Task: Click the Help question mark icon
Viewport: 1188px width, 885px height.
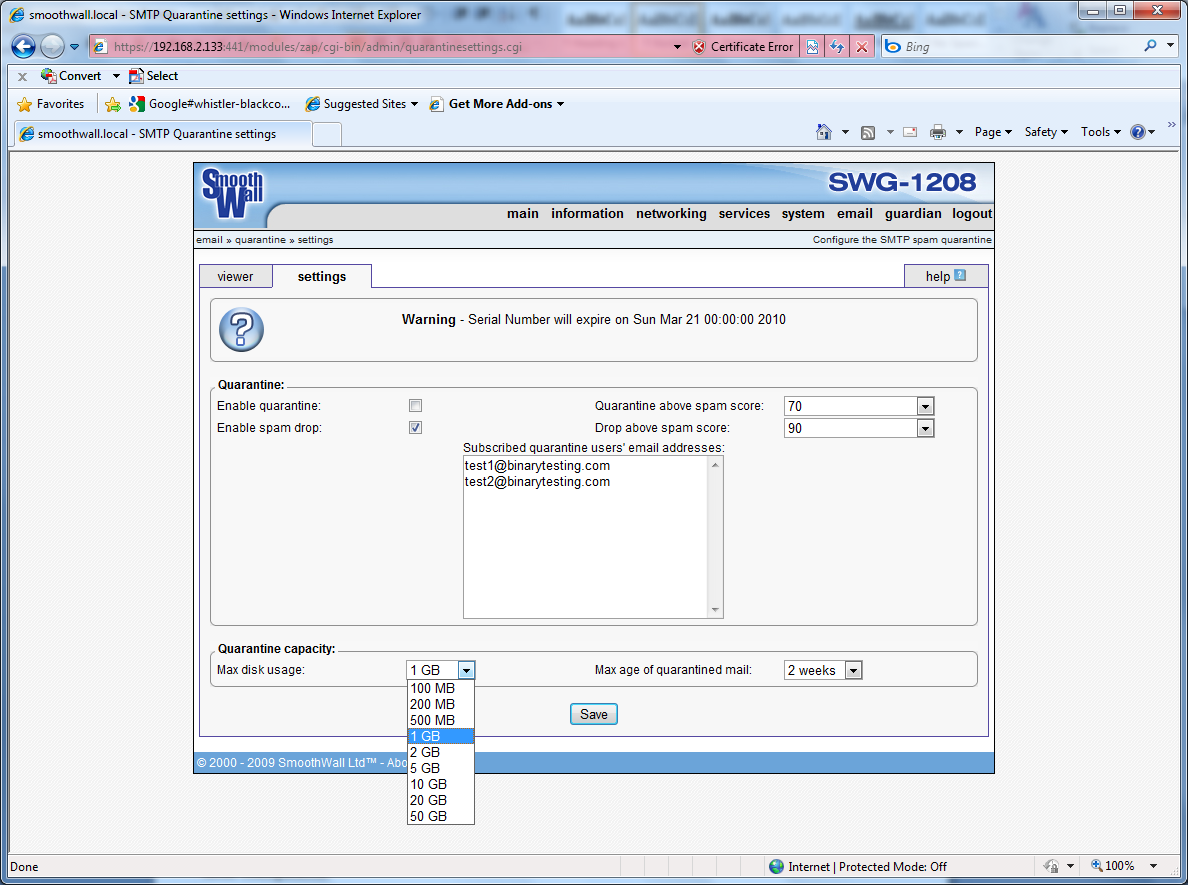Action: [x=1137, y=132]
